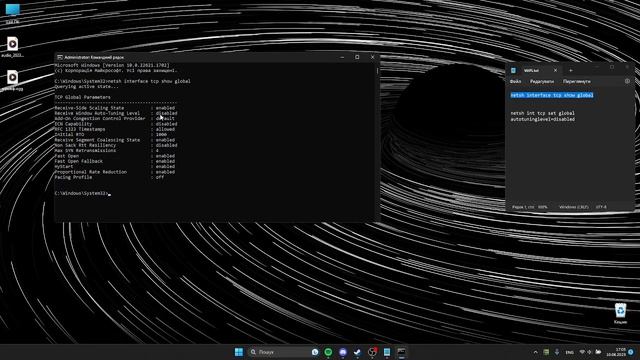
Task: Click 'Receive Segment Coalescing State' line
Action: (x=115, y=140)
